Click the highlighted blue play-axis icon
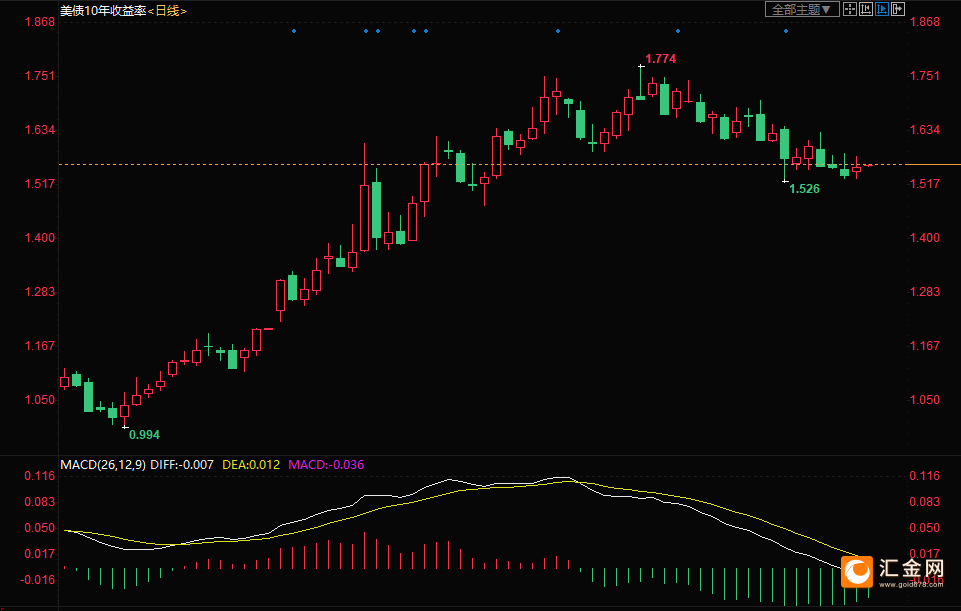This screenshot has width=961, height=611. click(882, 9)
